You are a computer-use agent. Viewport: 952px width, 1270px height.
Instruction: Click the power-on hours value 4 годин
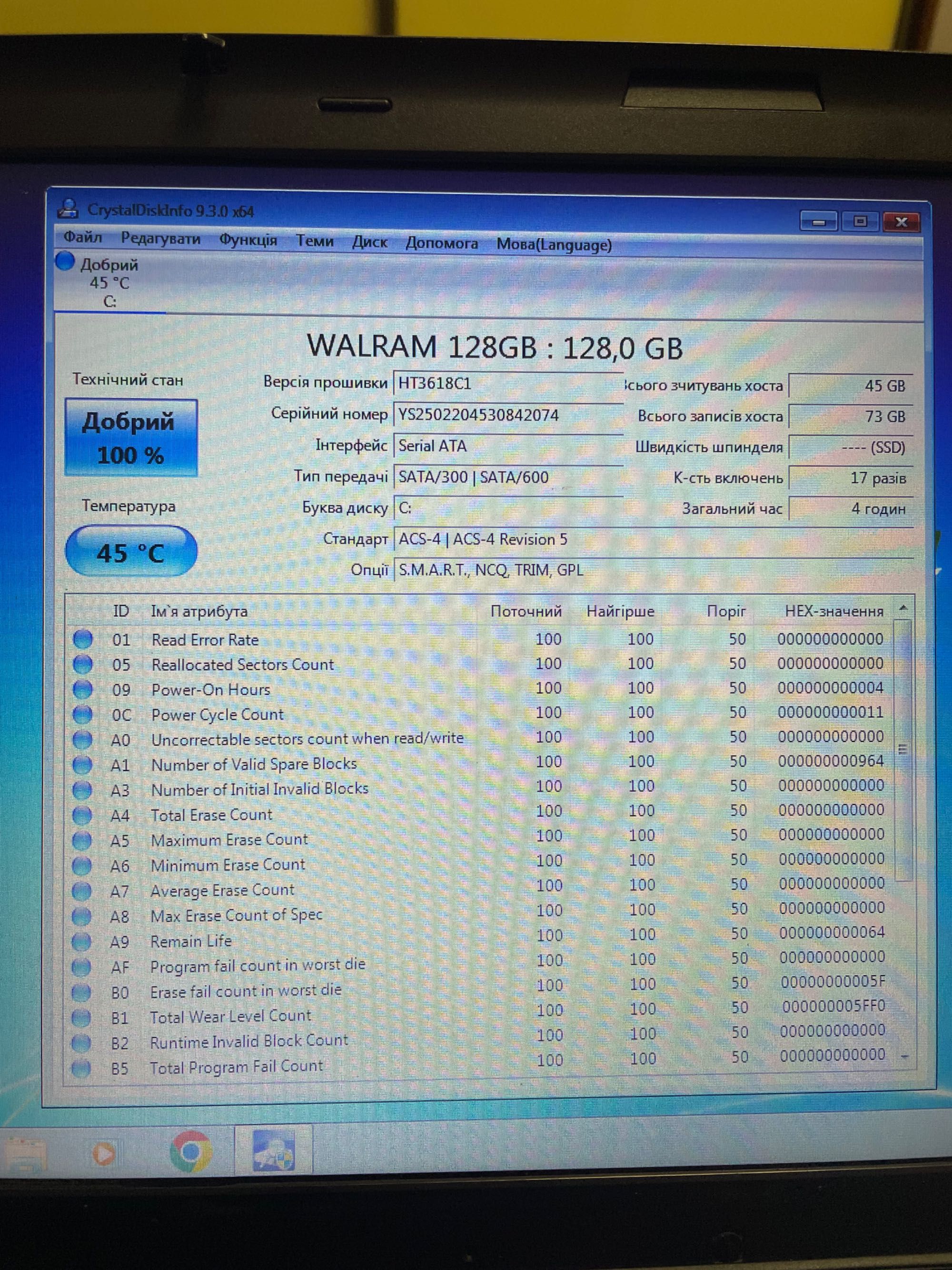coord(851,509)
